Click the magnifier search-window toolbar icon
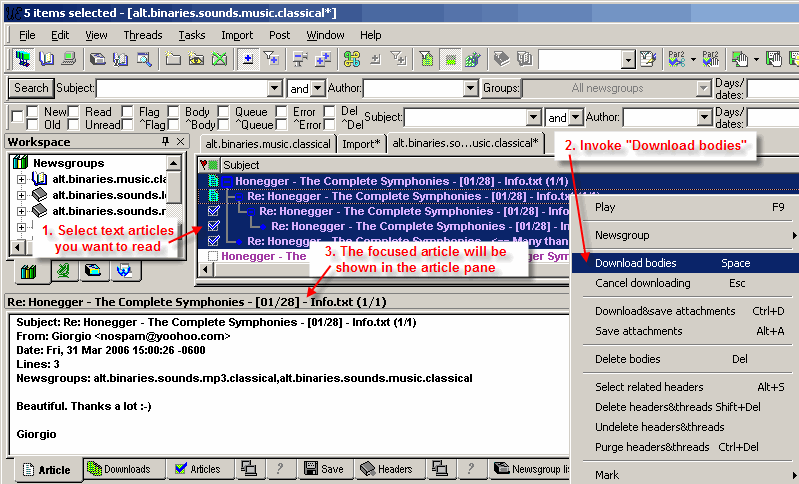This screenshot has width=799, height=484. 144,59
